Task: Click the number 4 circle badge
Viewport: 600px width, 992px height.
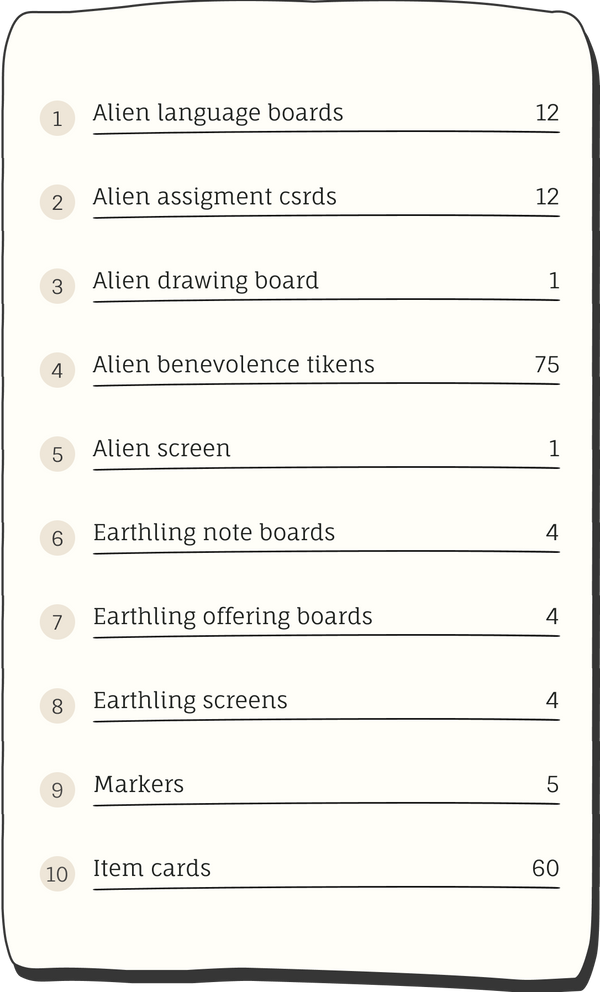Action: coord(57,370)
